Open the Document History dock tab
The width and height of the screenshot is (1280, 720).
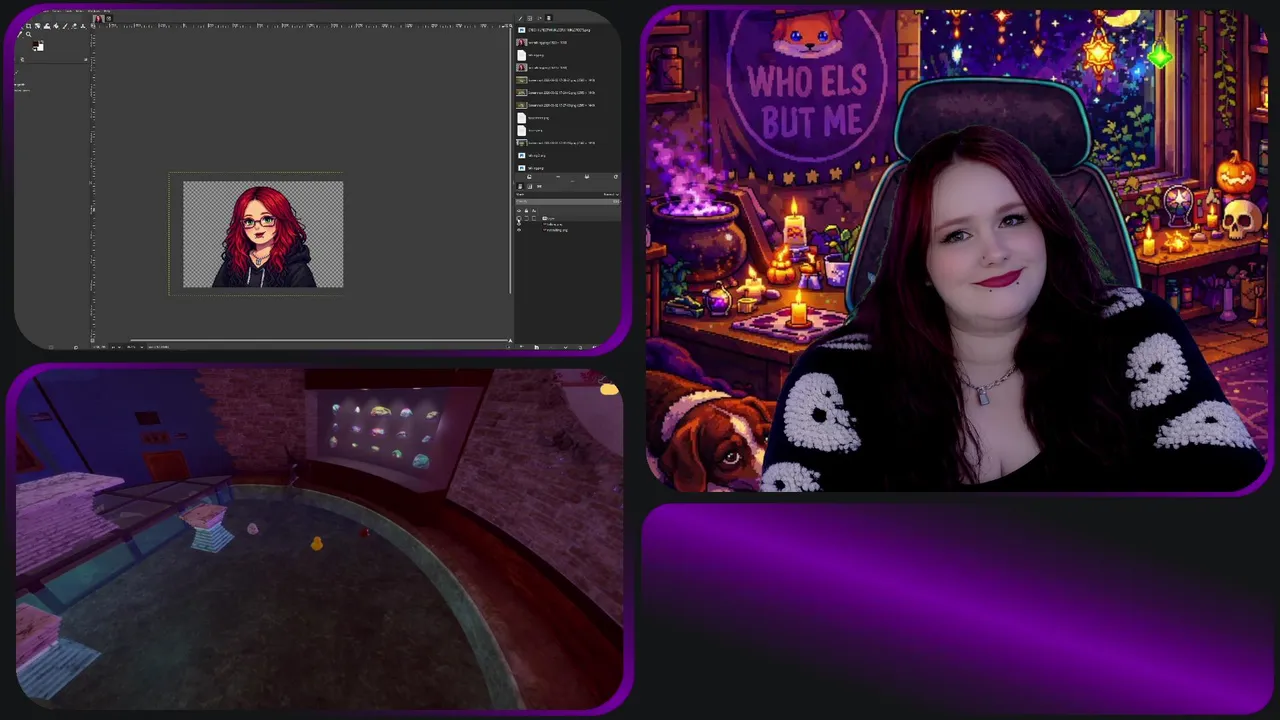click(549, 18)
